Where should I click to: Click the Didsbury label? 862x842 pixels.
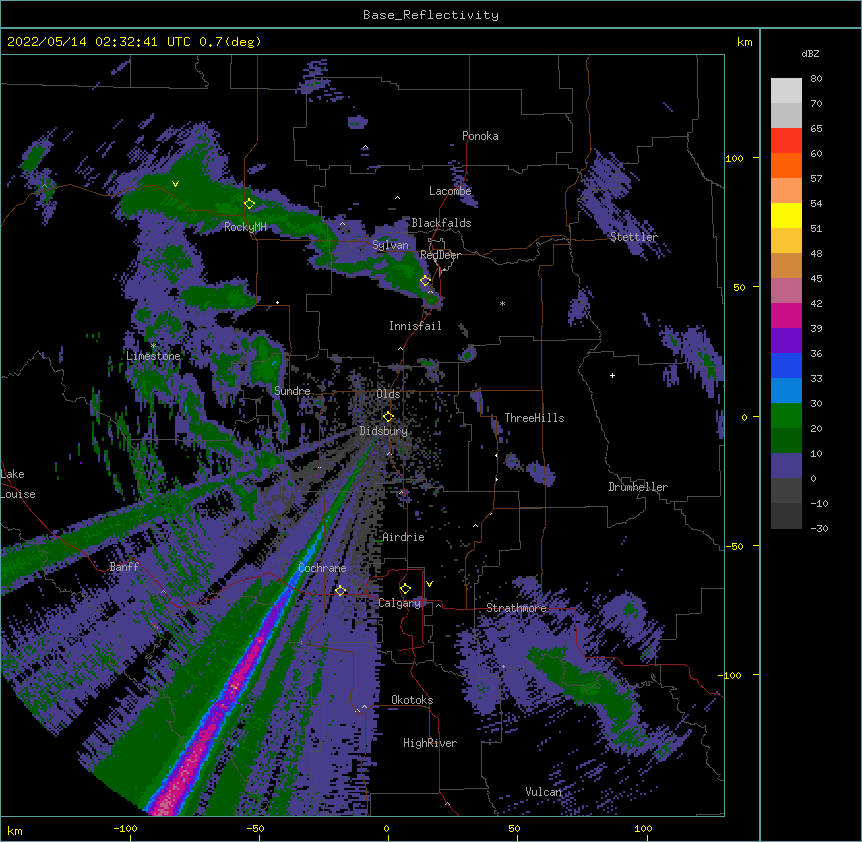click(x=383, y=431)
